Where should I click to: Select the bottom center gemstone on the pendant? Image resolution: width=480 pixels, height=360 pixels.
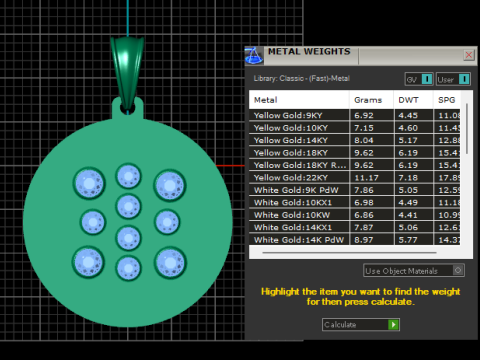point(128,268)
